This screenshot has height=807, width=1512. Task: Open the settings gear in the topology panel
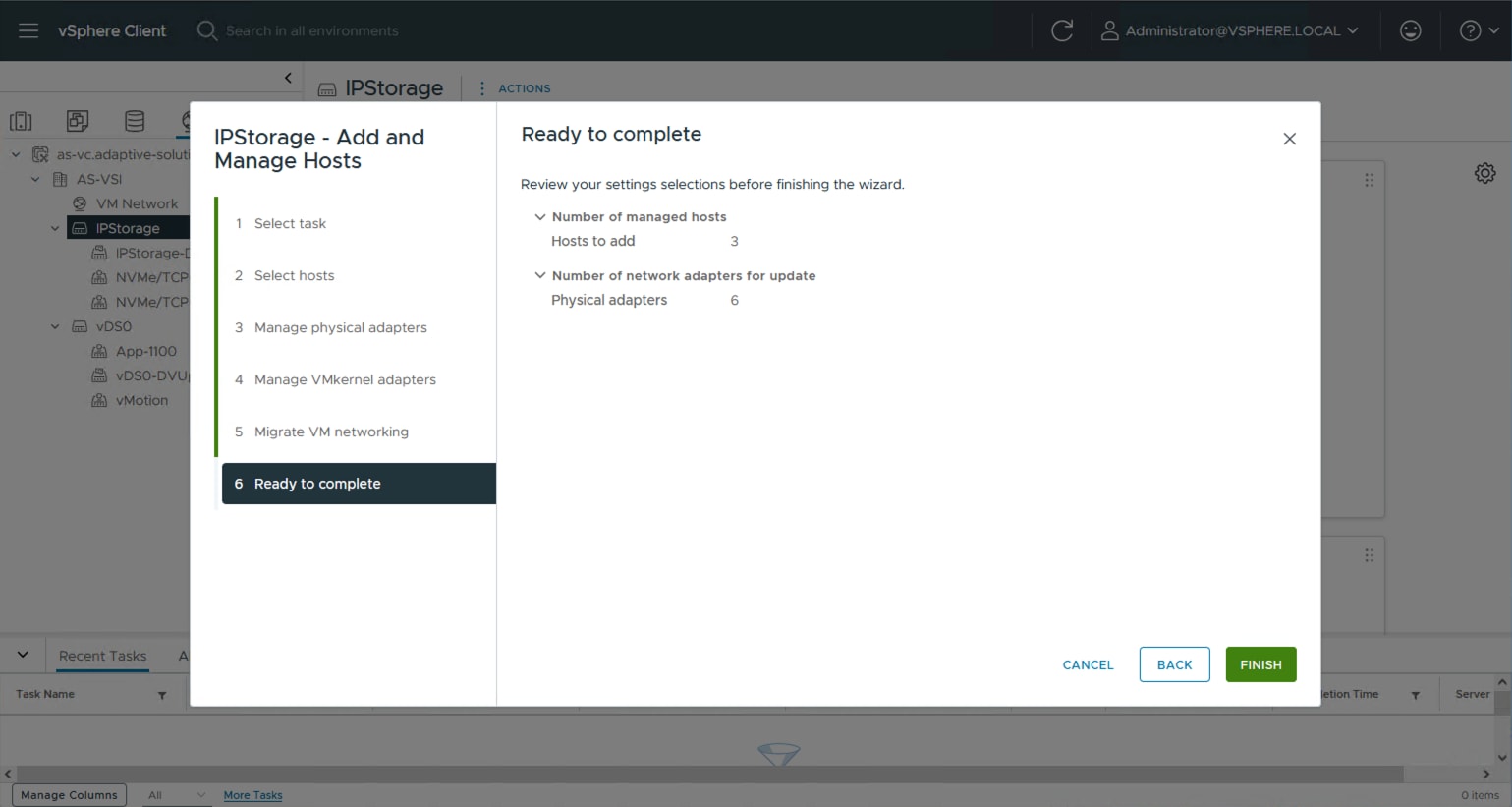point(1484,173)
